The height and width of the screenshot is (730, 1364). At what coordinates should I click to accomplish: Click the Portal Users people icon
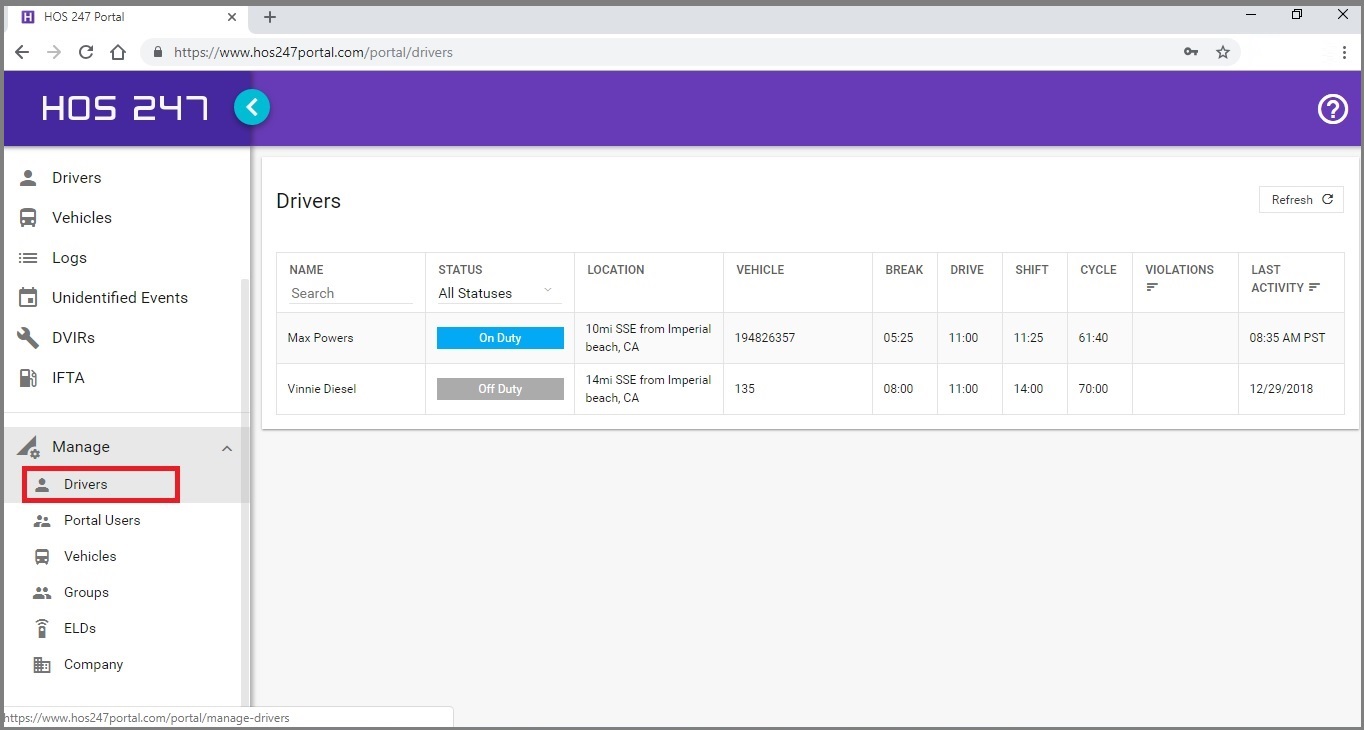[42, 521]
